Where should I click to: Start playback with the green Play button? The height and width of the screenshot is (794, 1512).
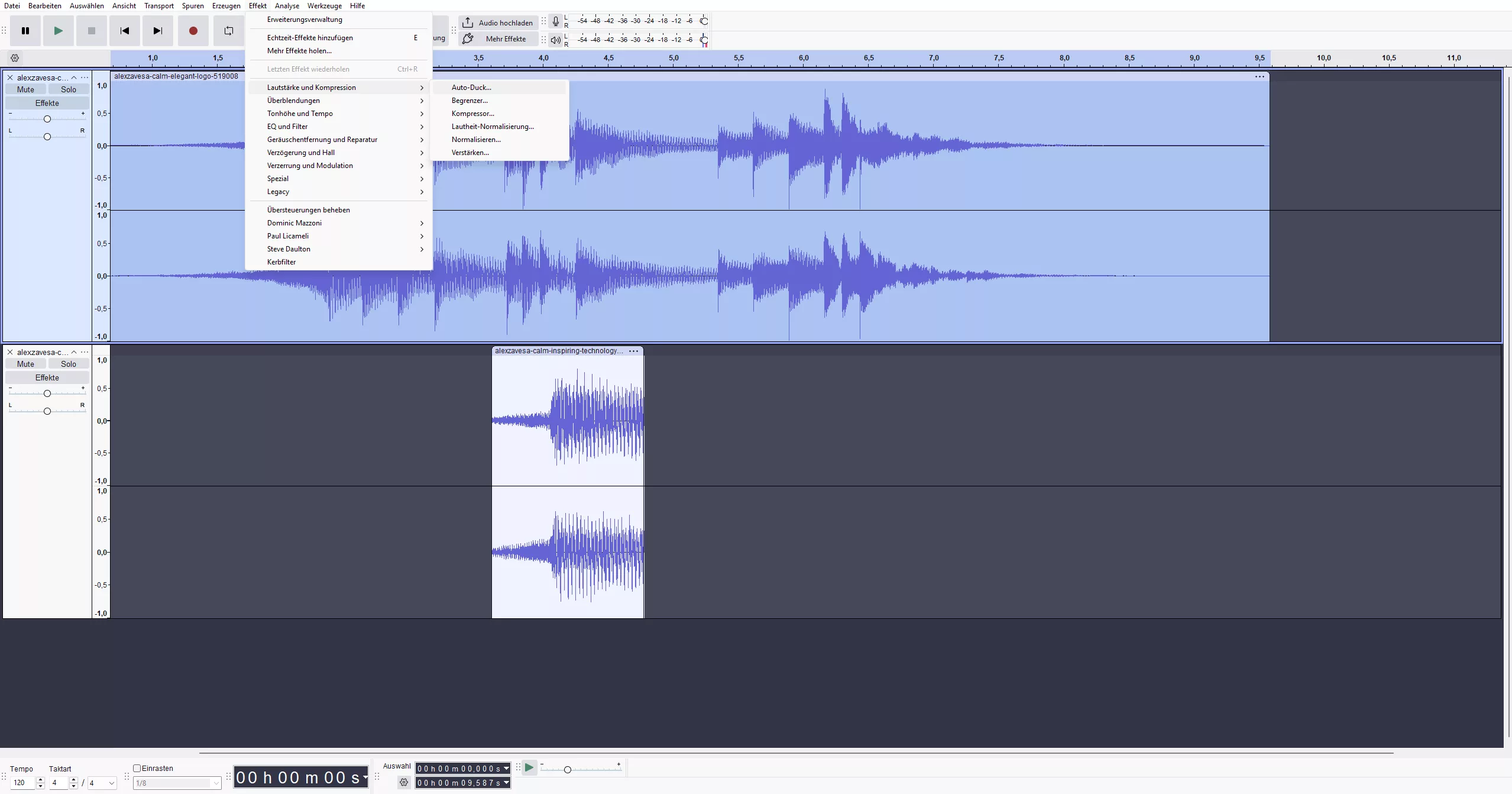(x=58, y=31)
